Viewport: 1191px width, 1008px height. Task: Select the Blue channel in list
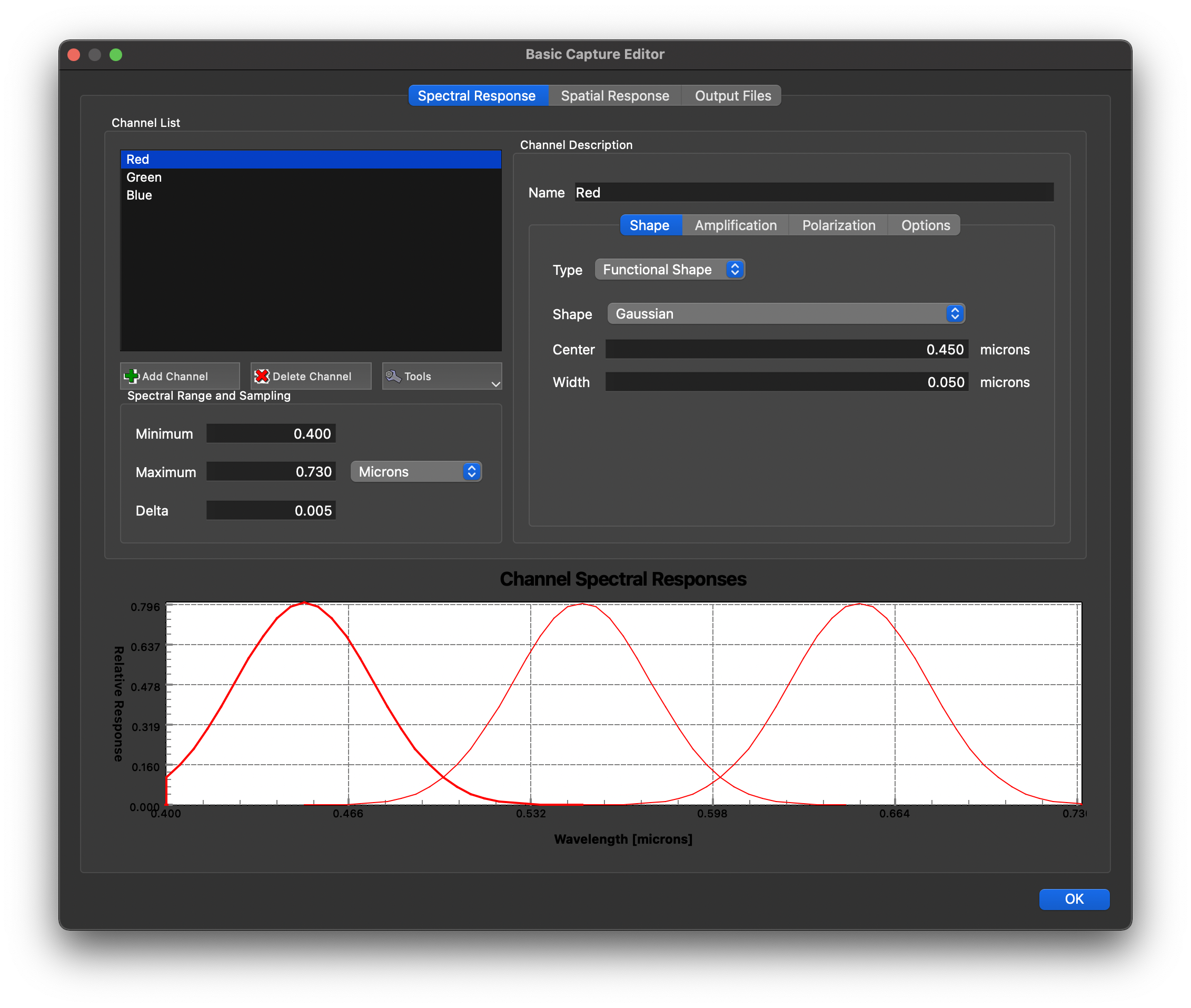coord(140,195)
